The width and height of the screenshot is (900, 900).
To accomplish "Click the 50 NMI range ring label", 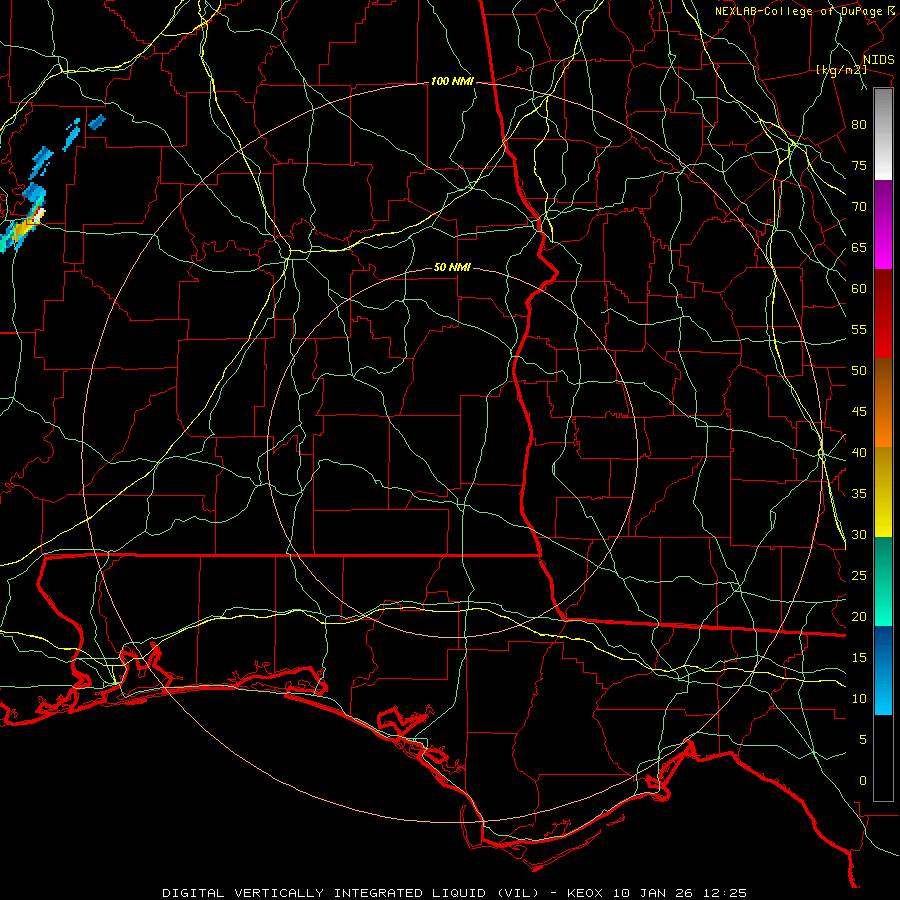I will (452, 267).
